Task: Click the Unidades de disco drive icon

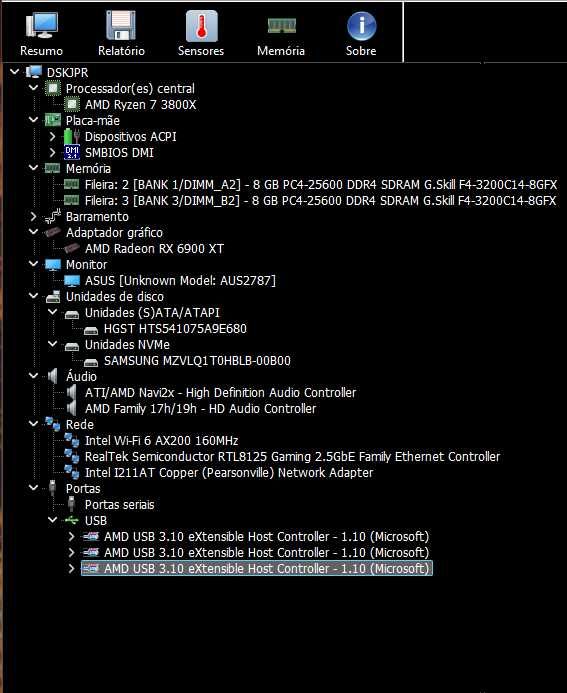Action: (x=53, y=297)
